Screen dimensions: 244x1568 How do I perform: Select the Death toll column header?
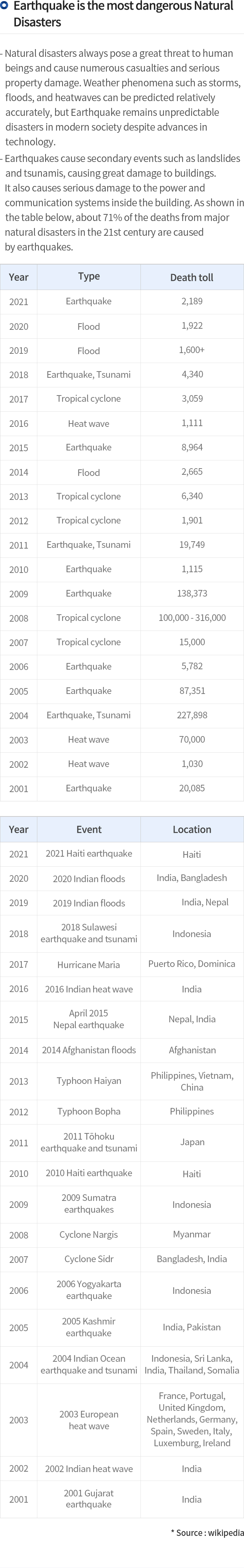tap(192, 277)
